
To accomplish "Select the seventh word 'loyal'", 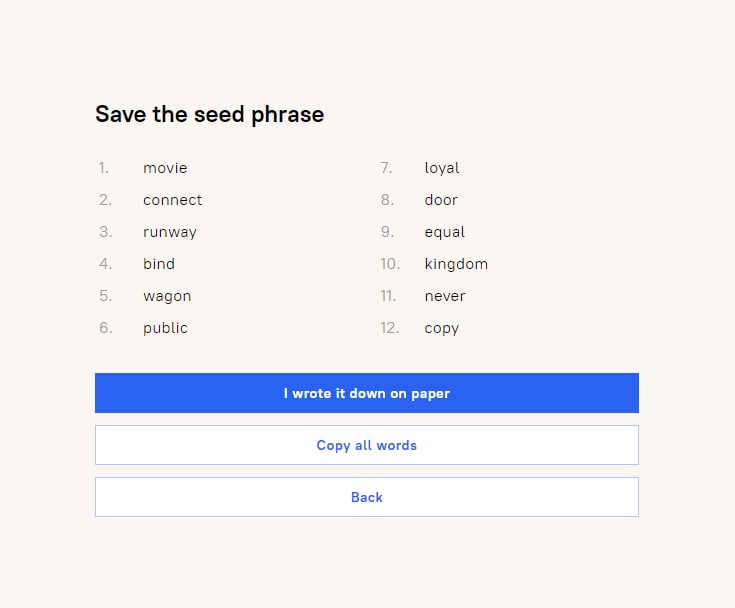I will [x=442, y=168].
